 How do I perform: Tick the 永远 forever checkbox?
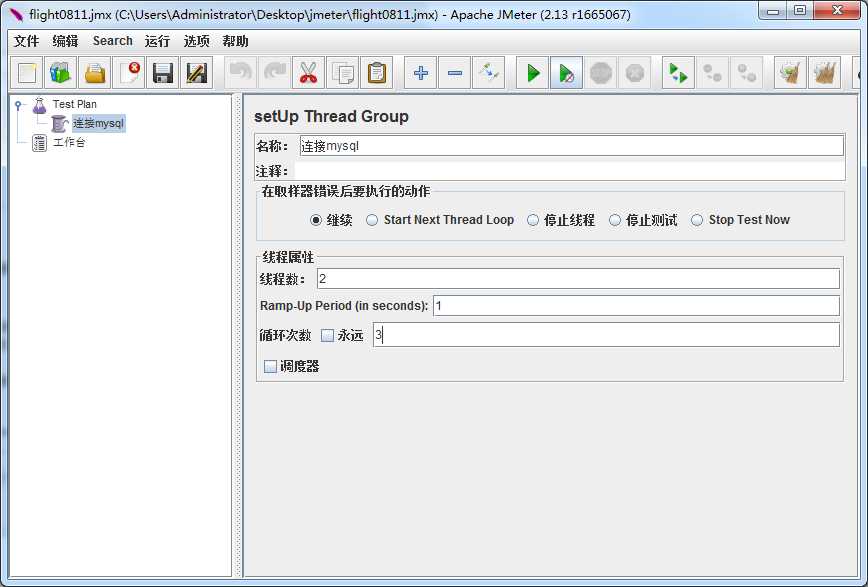pos(327,336)
